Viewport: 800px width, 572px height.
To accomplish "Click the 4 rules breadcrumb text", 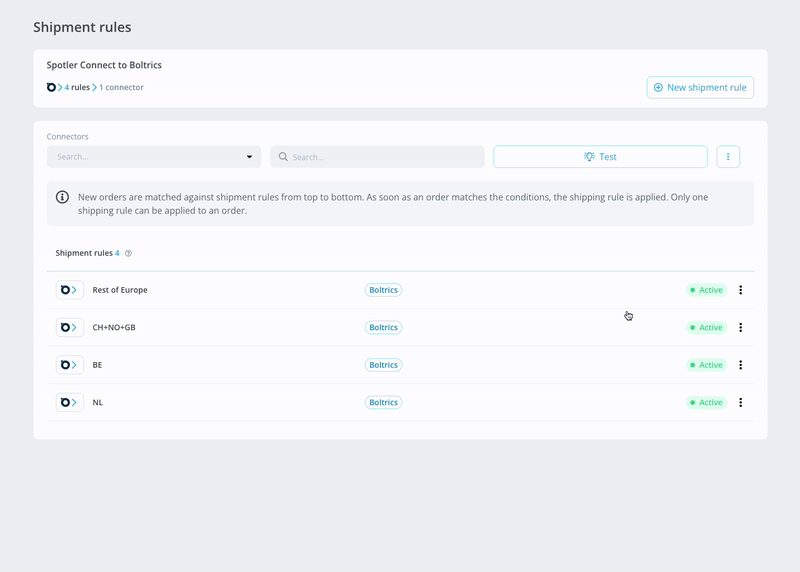I will (77, 87).
